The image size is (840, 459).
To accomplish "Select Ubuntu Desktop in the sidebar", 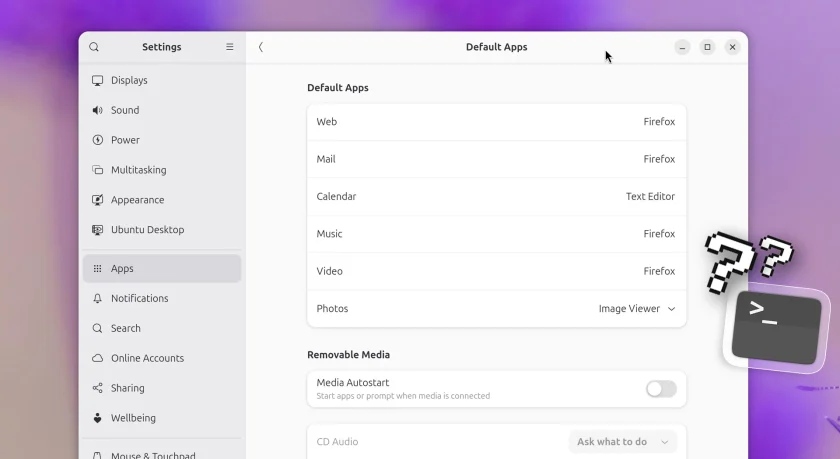I will (x=162, y=230).
